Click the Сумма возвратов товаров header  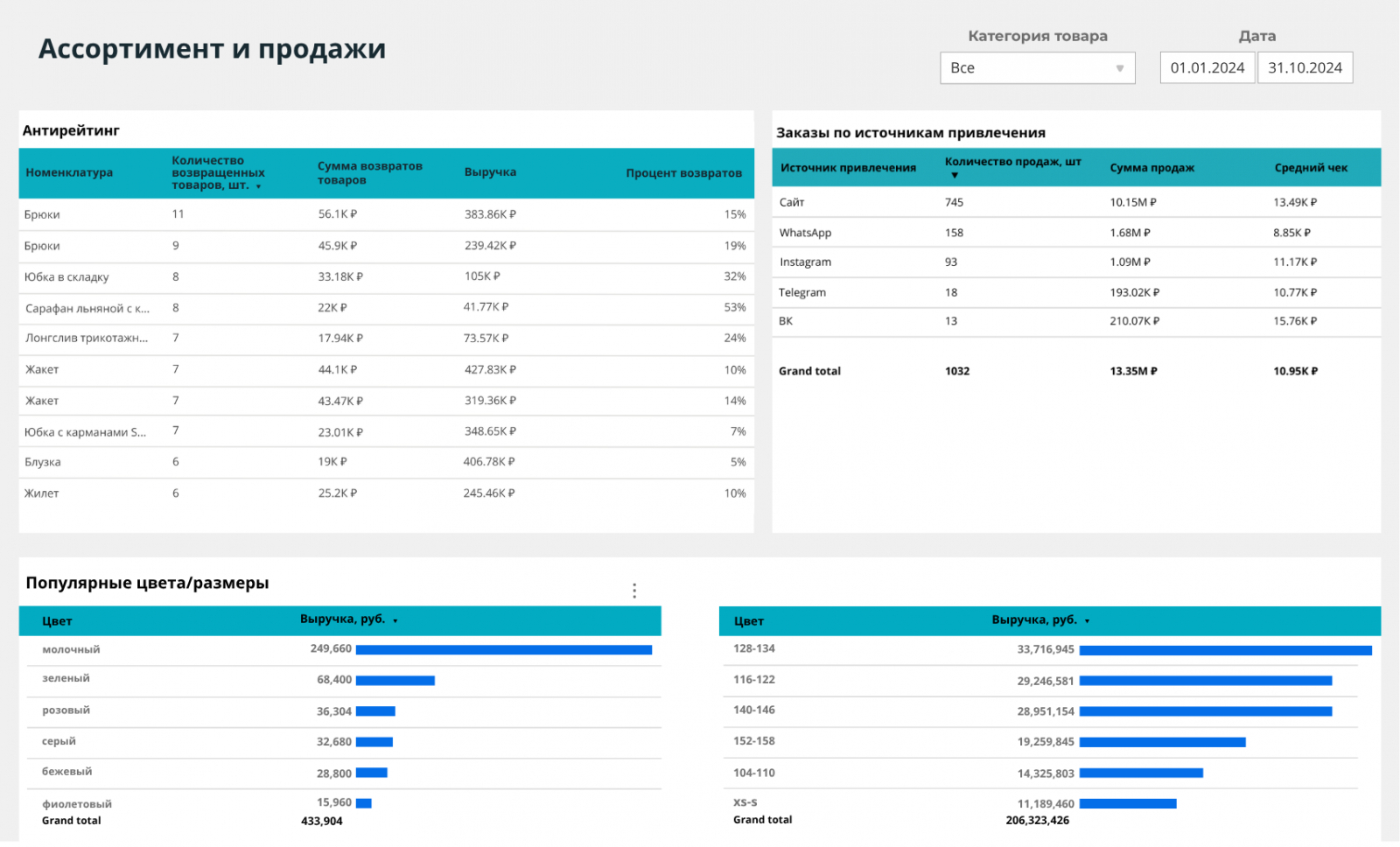point(370,173)
